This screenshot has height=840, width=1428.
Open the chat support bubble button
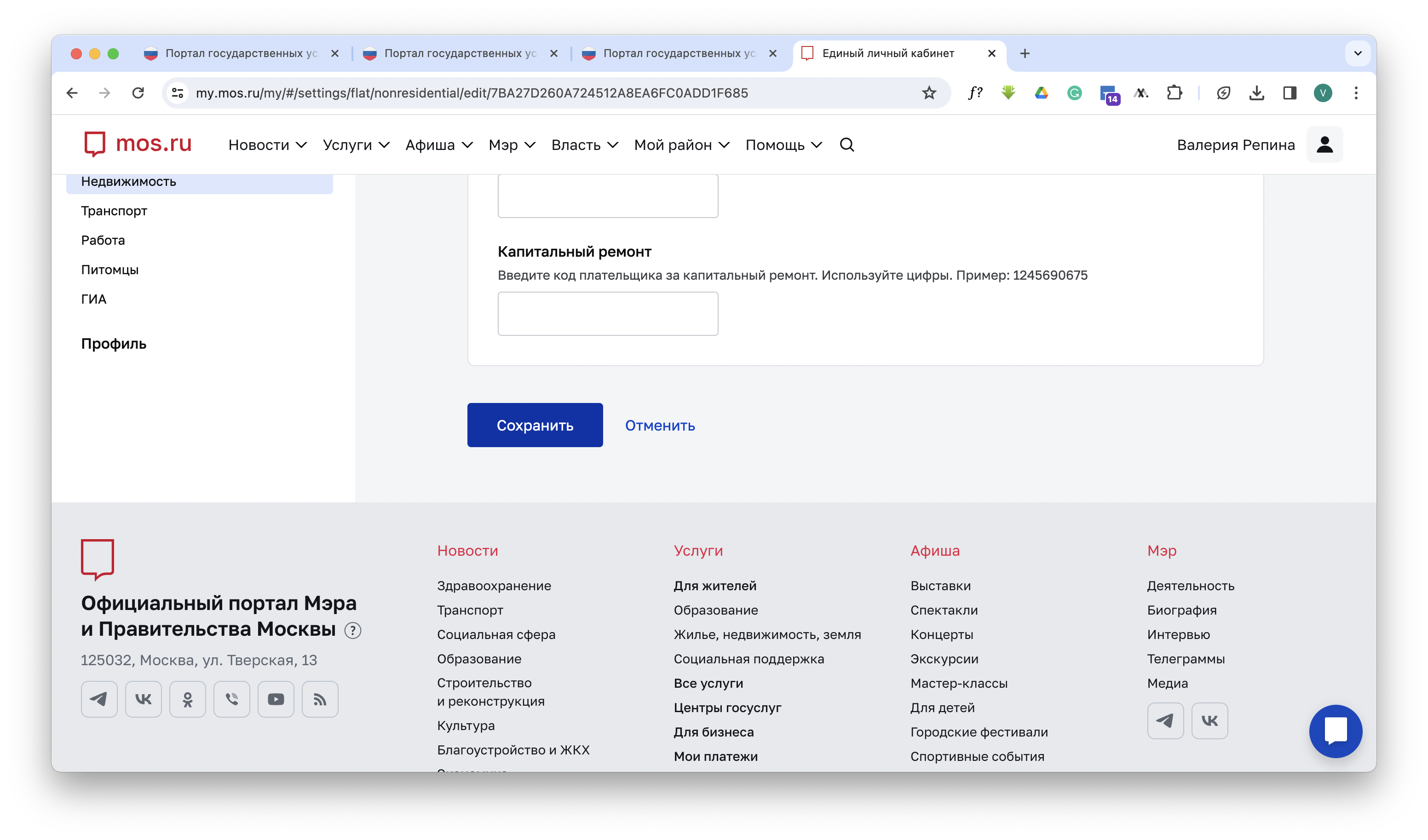pyautogui.click(x=1335, y=731)
